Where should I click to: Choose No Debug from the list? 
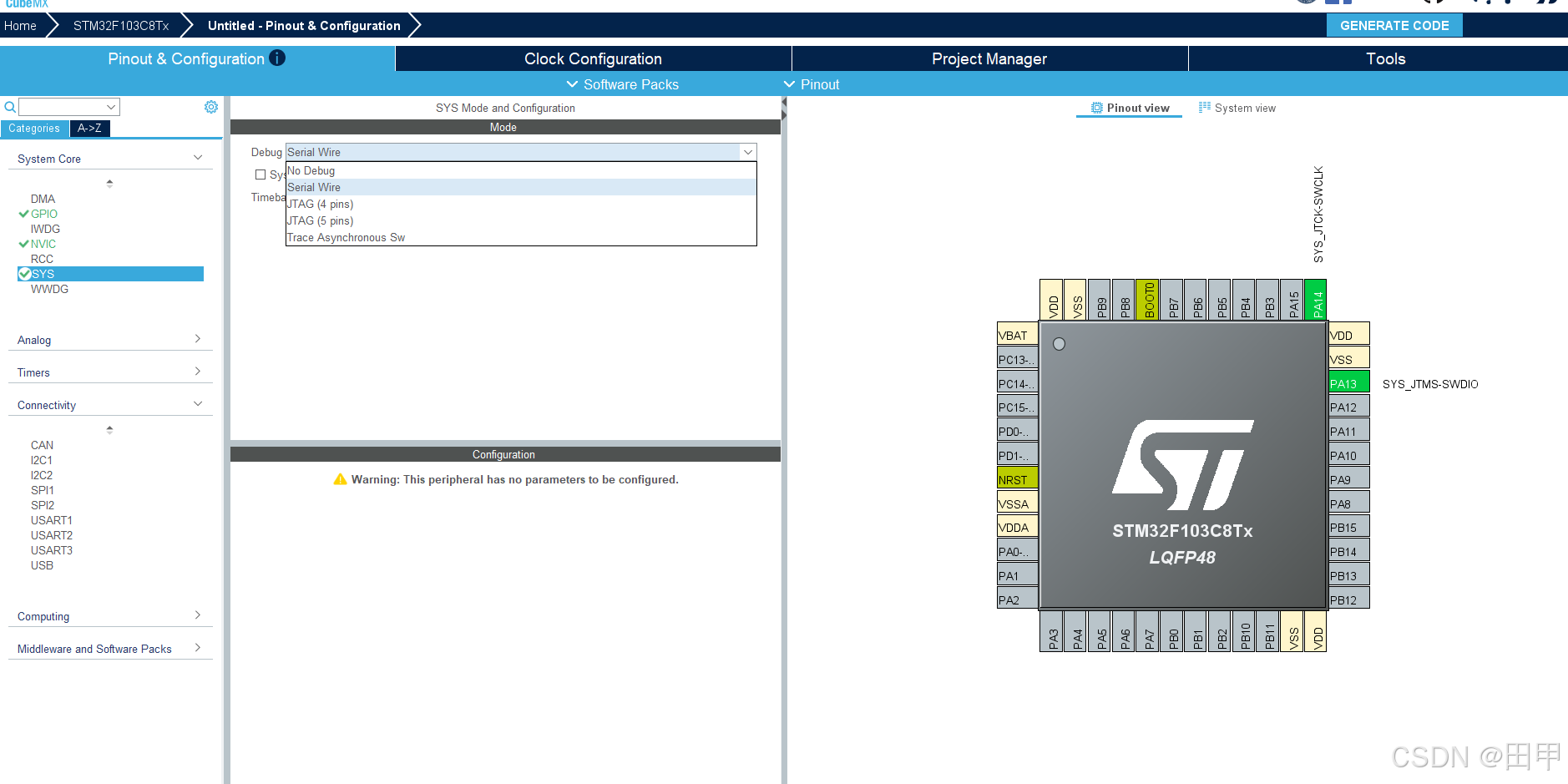pos(521,170)
